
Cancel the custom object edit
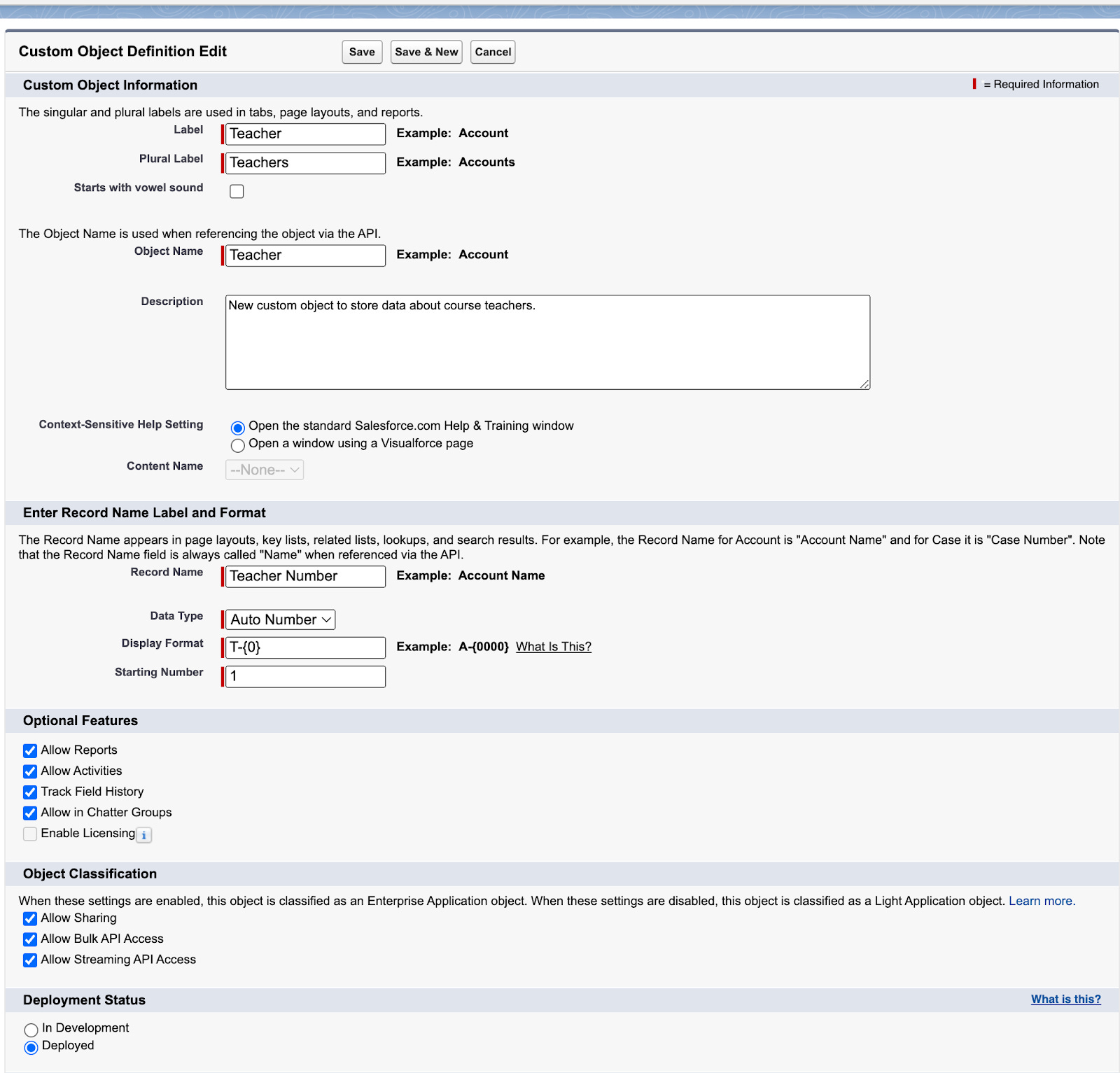point(493,52)
